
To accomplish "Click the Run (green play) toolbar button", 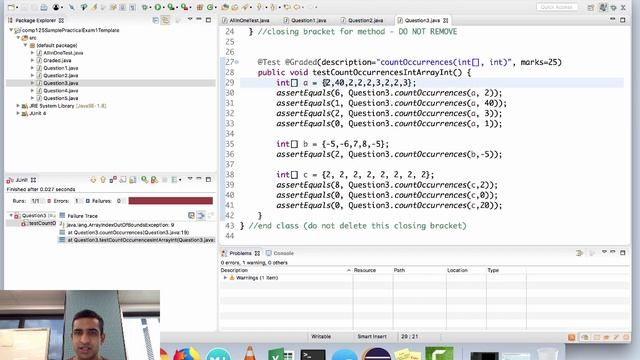I will click(158, 7).
